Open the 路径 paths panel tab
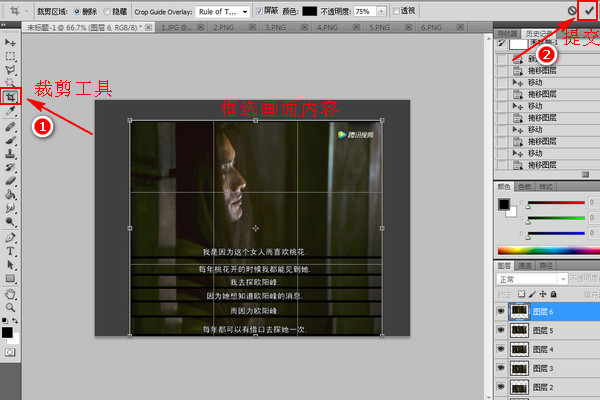Viewport: 600px width, 400px height. coord(546,266)
